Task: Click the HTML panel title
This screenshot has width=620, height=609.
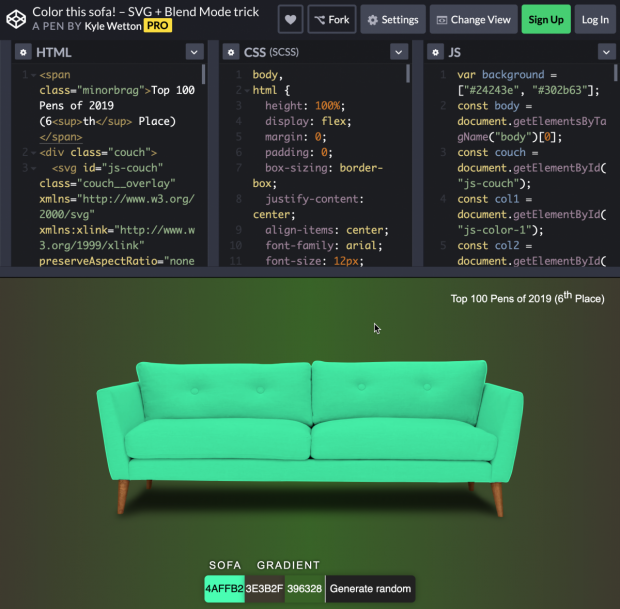Action: click(54, 52)
